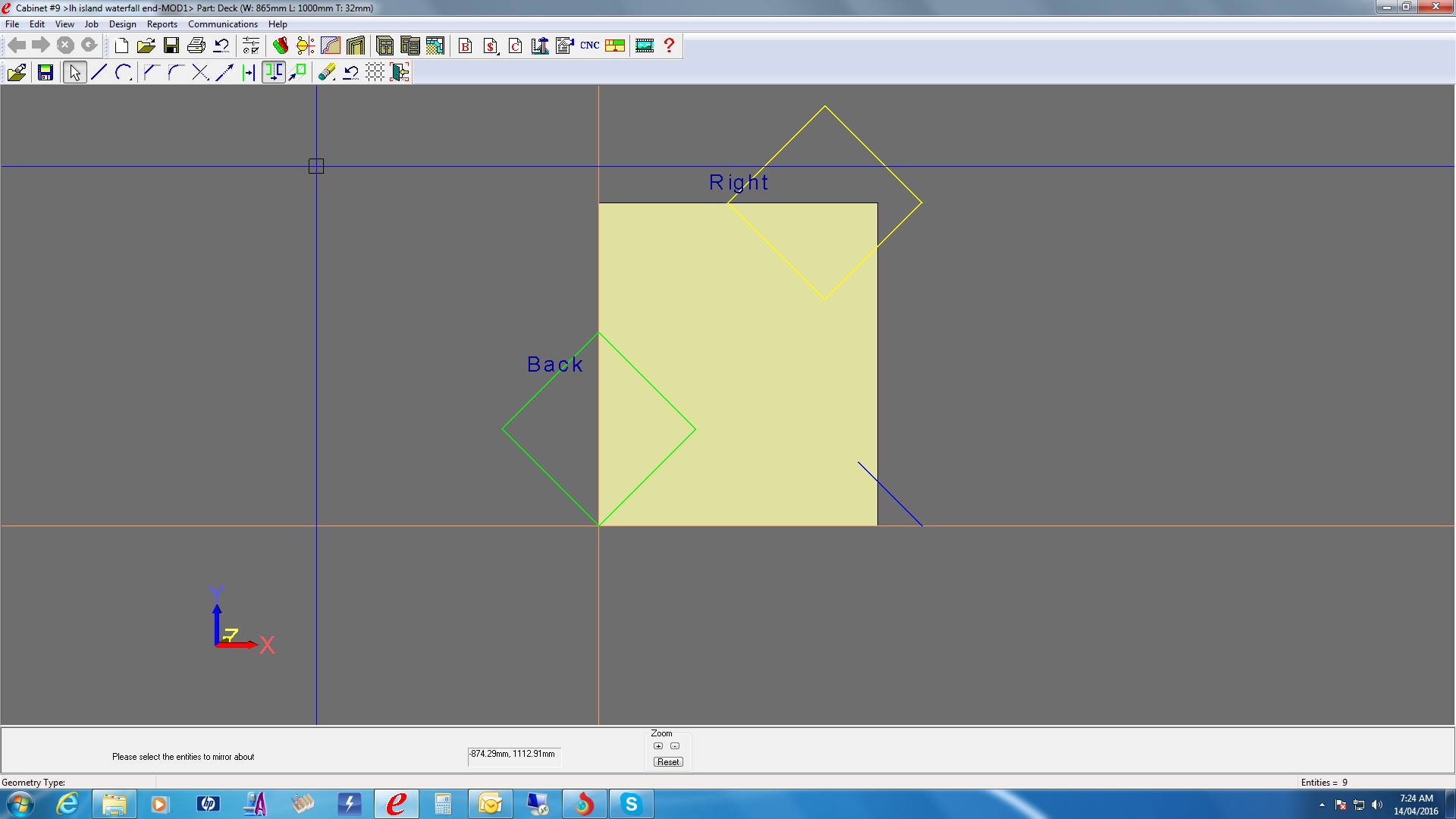1456x819 pixels.
Task: Click the exit door icon
Action: [x=400, y=73]
